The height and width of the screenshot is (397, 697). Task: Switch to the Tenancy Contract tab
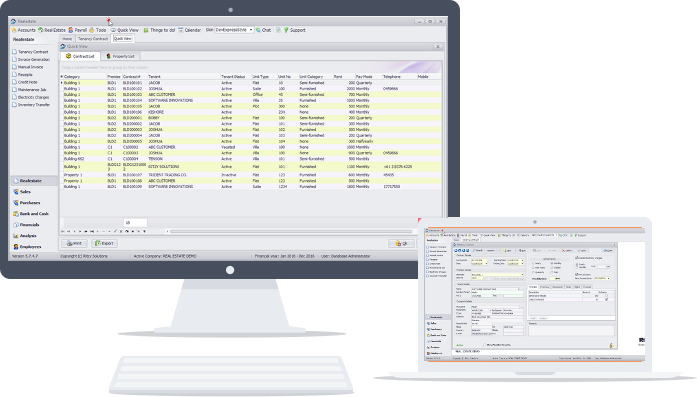(93, 39)
